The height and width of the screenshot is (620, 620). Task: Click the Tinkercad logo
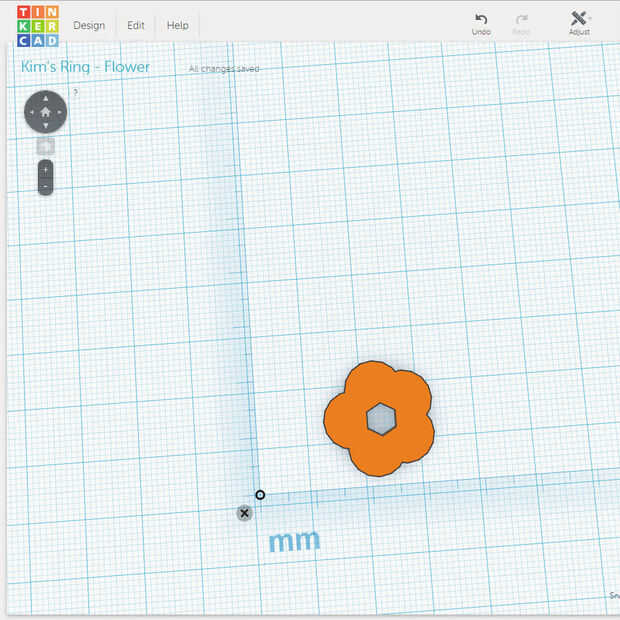click(38, 26)
